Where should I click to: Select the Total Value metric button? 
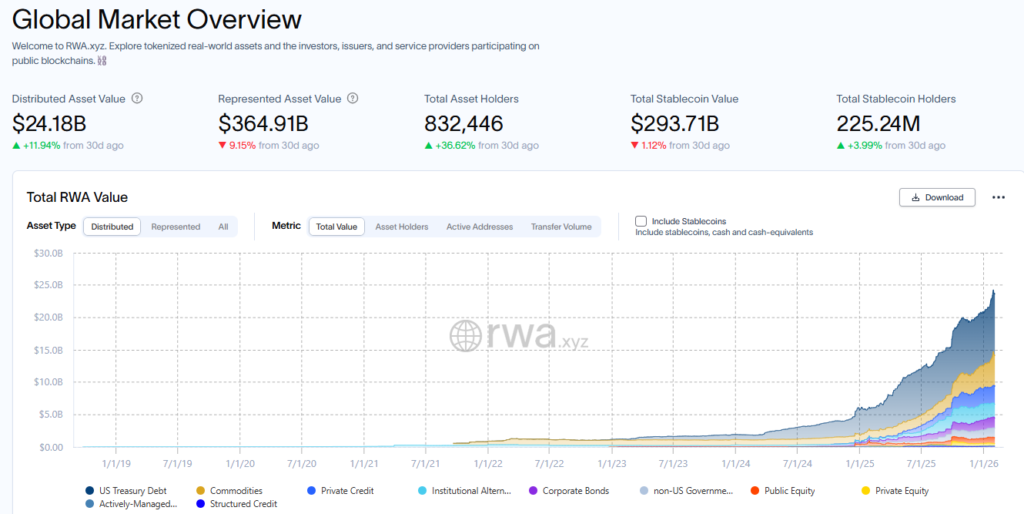coord(336,227)
